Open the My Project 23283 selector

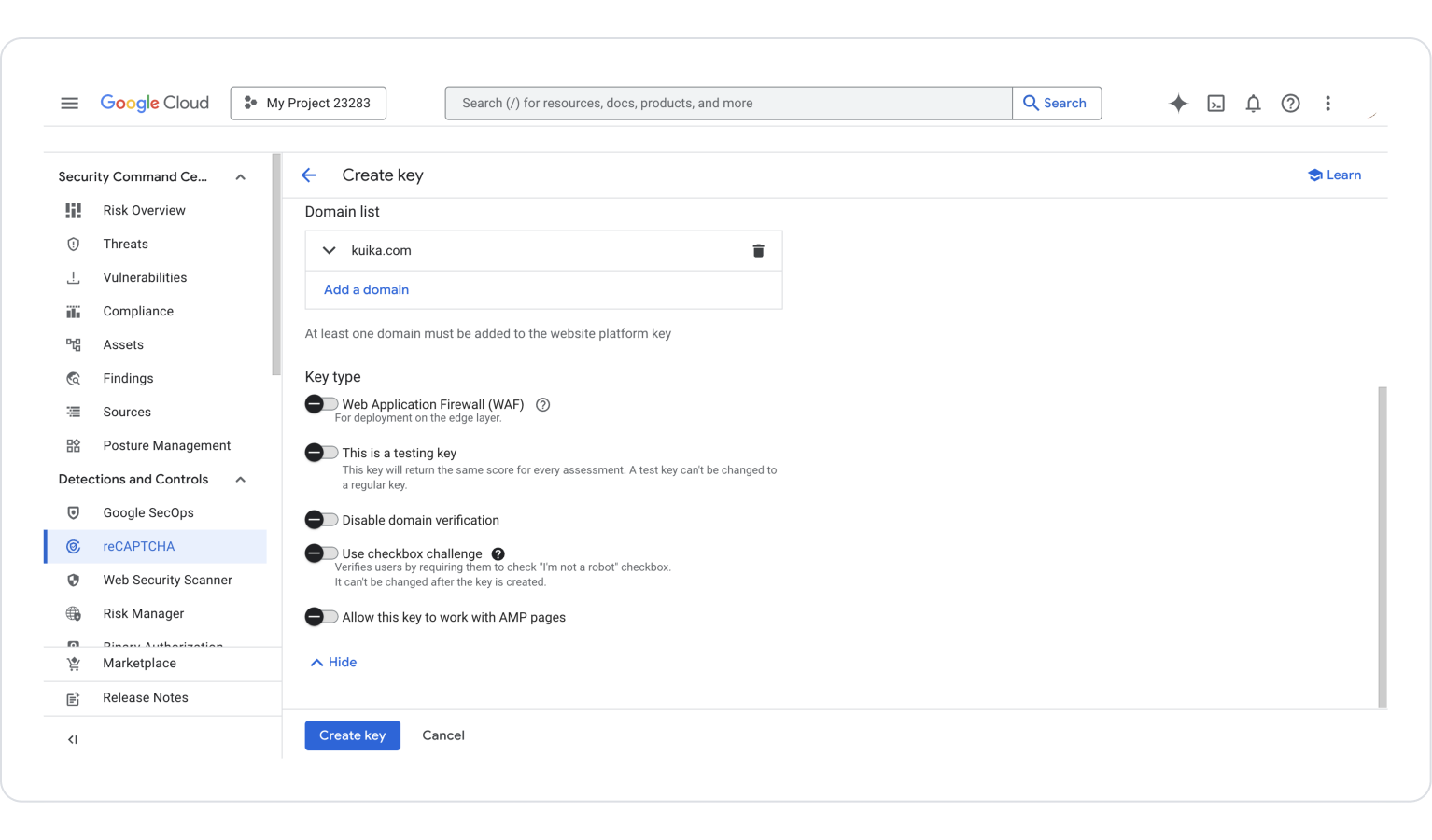pos(308,103)
